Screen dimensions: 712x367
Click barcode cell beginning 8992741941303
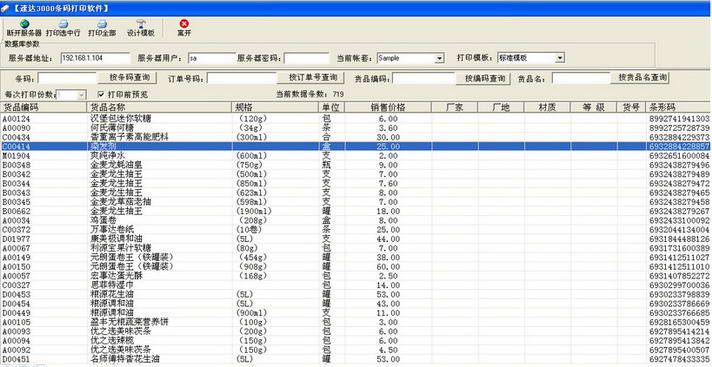pos(679,119)
